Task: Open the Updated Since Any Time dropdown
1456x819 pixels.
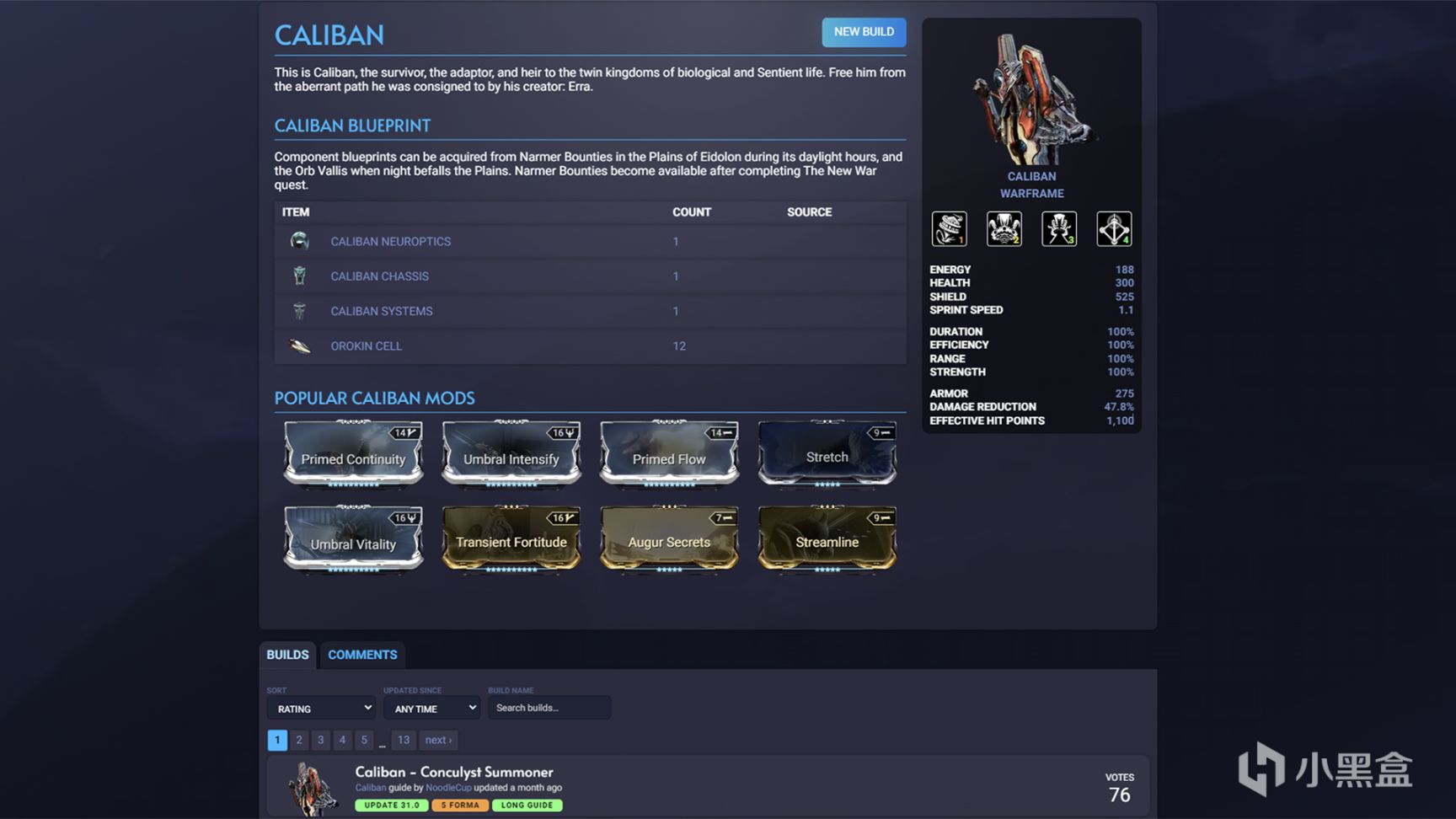Action: pyautogui.click(x=431, y=709)
